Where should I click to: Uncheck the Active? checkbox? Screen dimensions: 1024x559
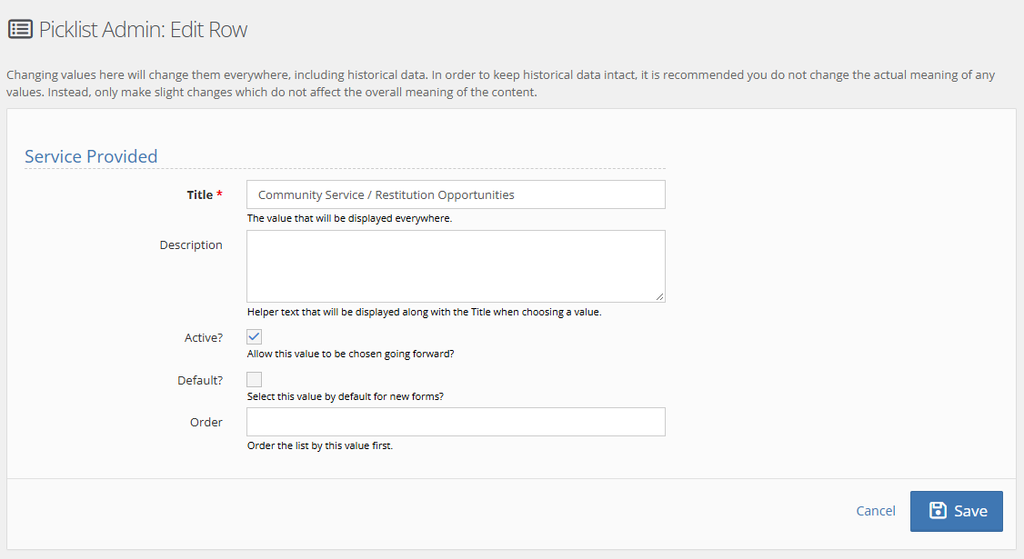click(254, 337)
